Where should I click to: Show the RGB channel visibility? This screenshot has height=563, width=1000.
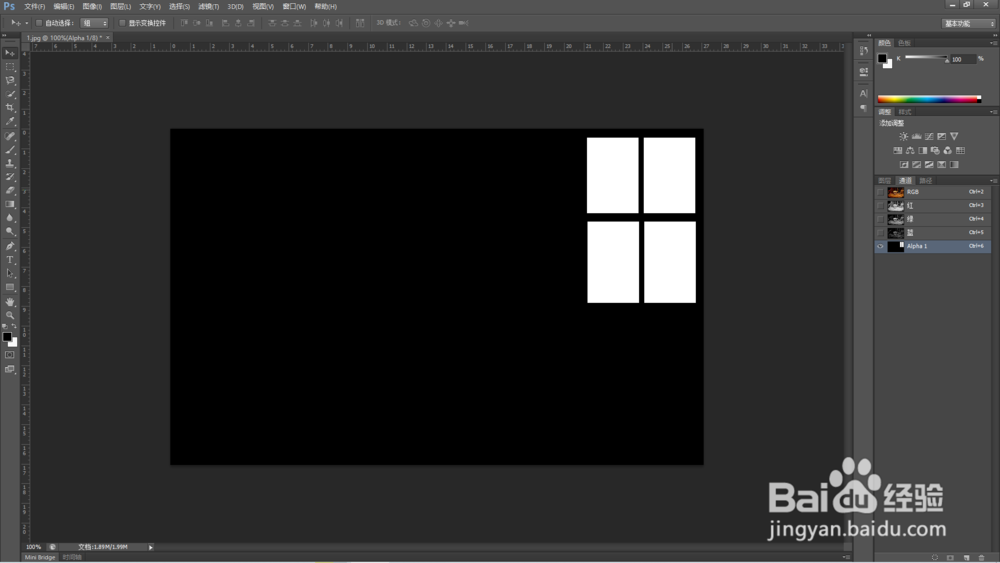[x=880, y=192]
